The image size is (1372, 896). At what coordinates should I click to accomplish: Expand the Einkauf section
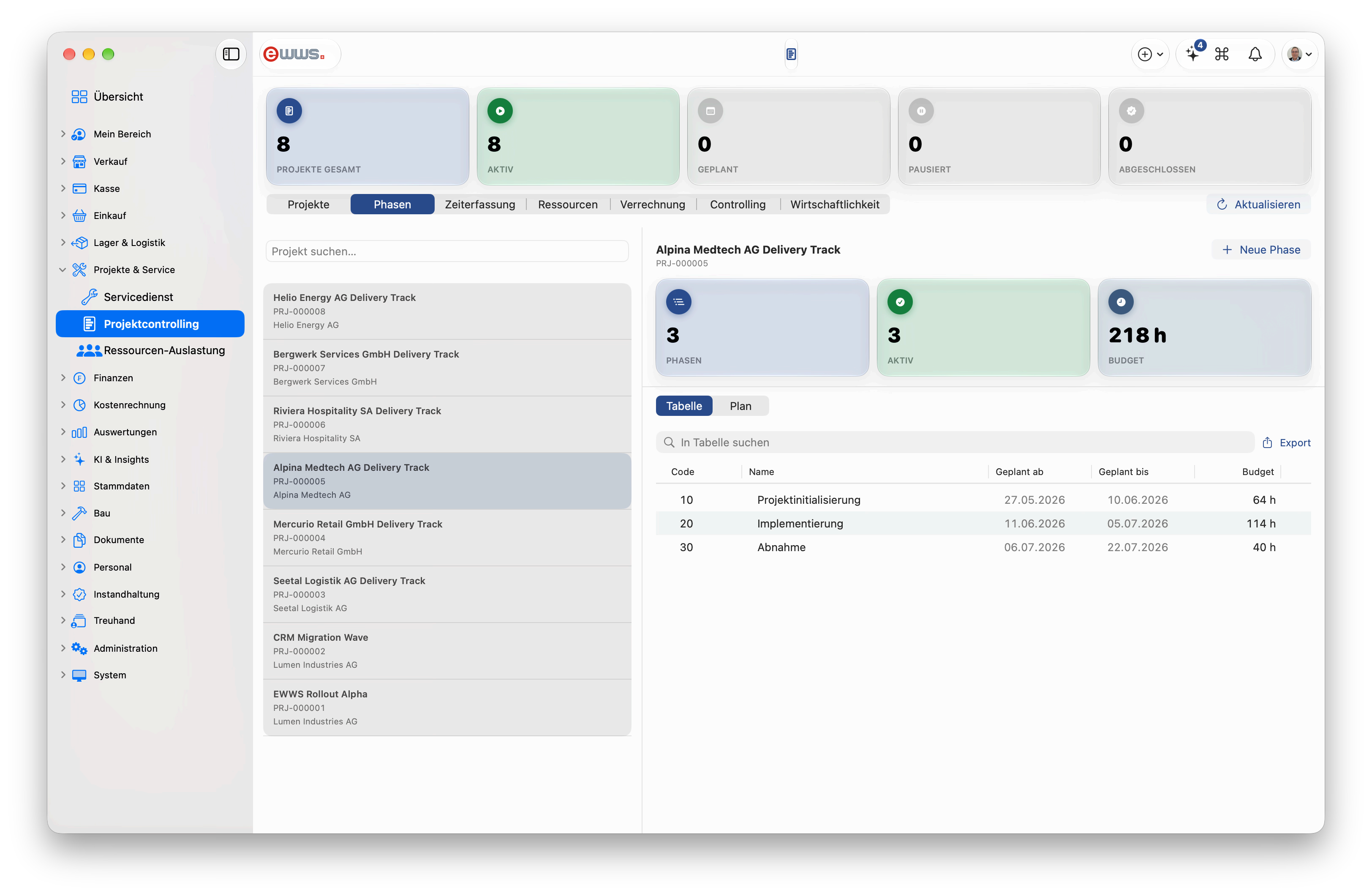point(63,216)
